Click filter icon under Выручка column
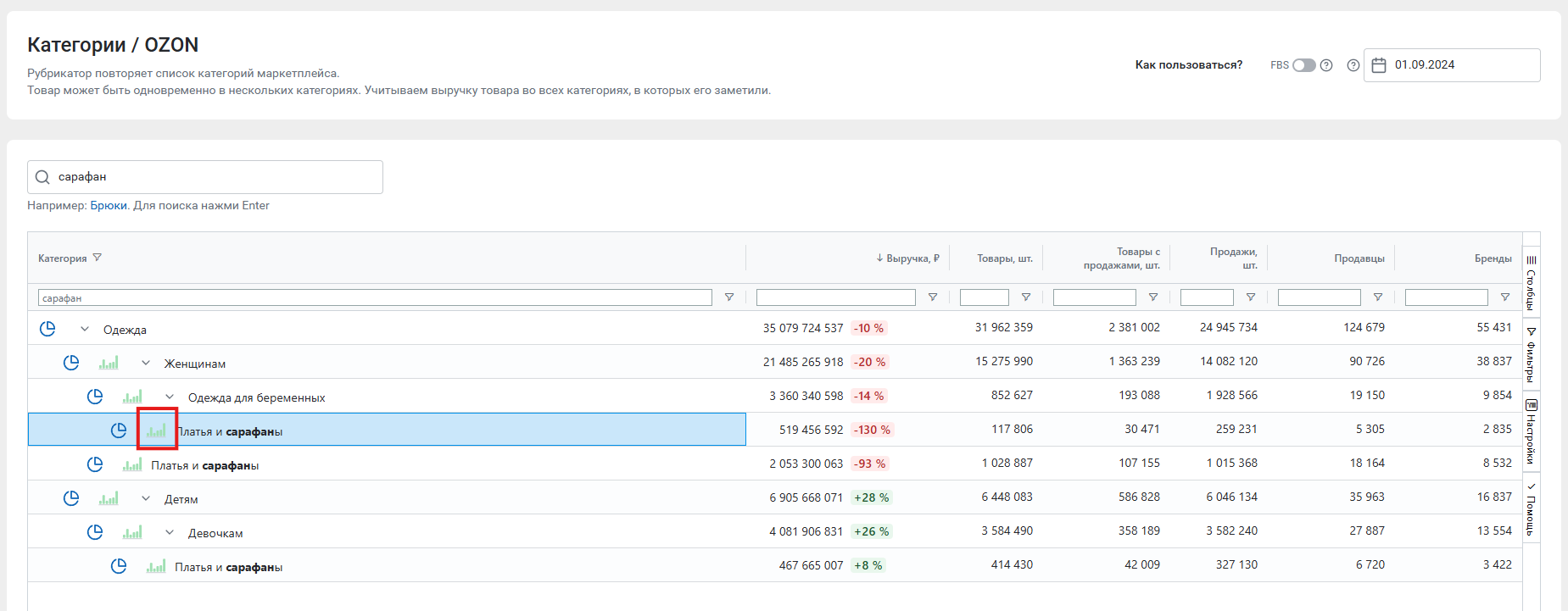Image resolution: width=1568 pixels, height=611 pixels. coord(933,297)
